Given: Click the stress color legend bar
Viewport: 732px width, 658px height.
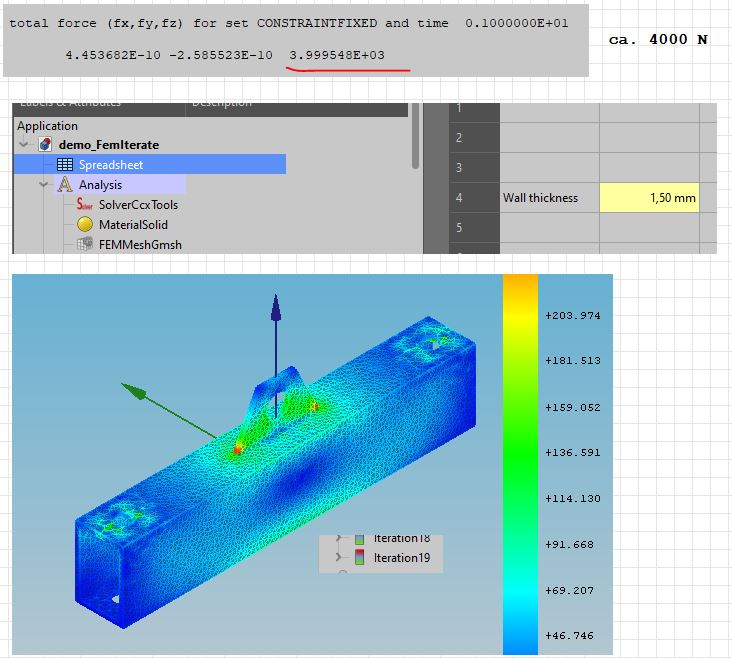Looking at the screenshot, I should (520, 460).
